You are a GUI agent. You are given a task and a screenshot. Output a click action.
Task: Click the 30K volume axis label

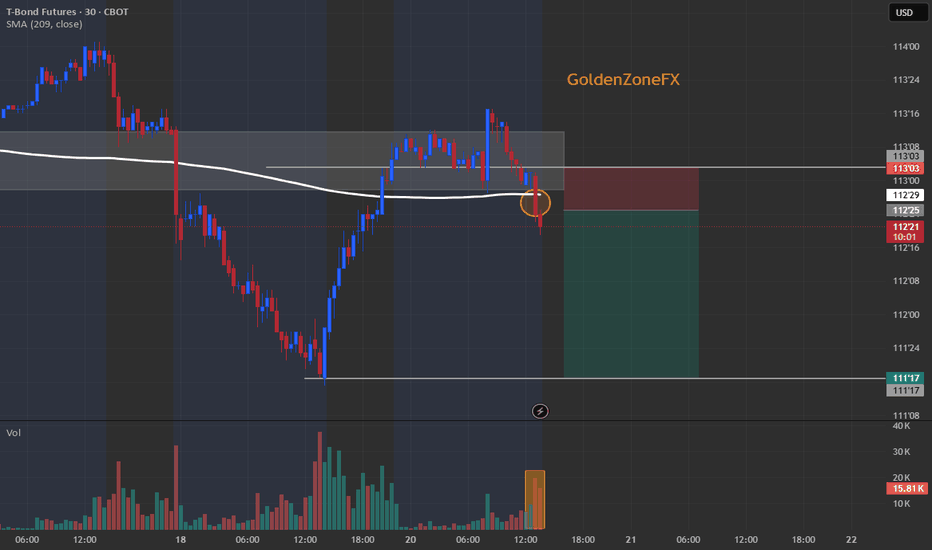coord(901,452)
